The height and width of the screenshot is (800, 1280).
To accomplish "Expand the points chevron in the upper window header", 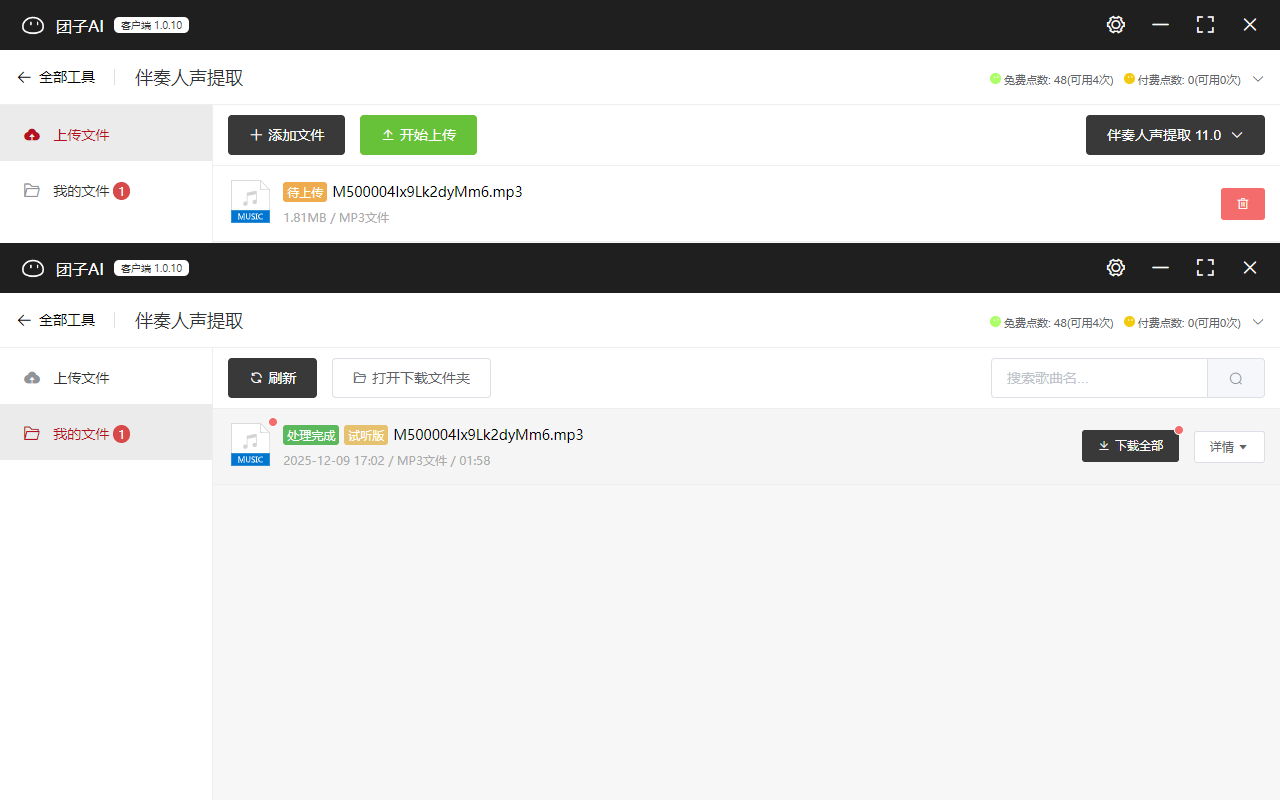I will pos(1258,79).
